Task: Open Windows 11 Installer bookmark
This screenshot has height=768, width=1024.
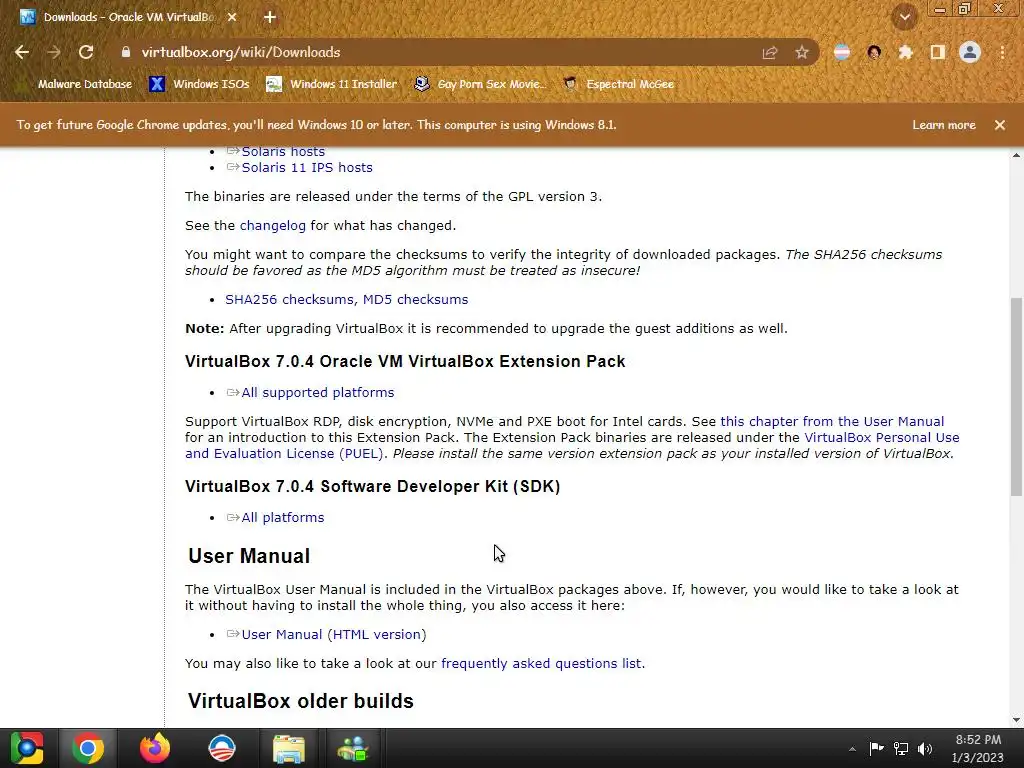Action: [331, 84]
